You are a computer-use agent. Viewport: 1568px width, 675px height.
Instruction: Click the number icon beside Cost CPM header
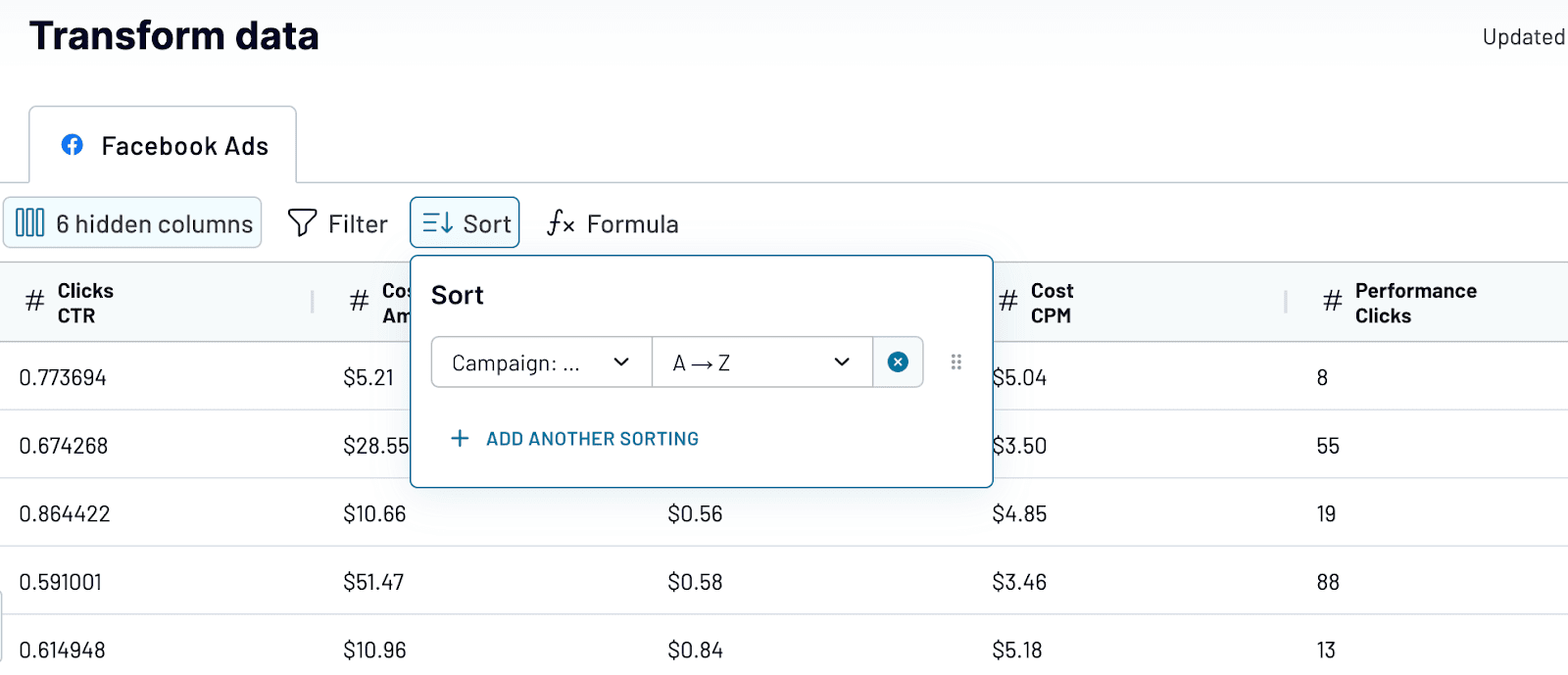(1006, 302)
